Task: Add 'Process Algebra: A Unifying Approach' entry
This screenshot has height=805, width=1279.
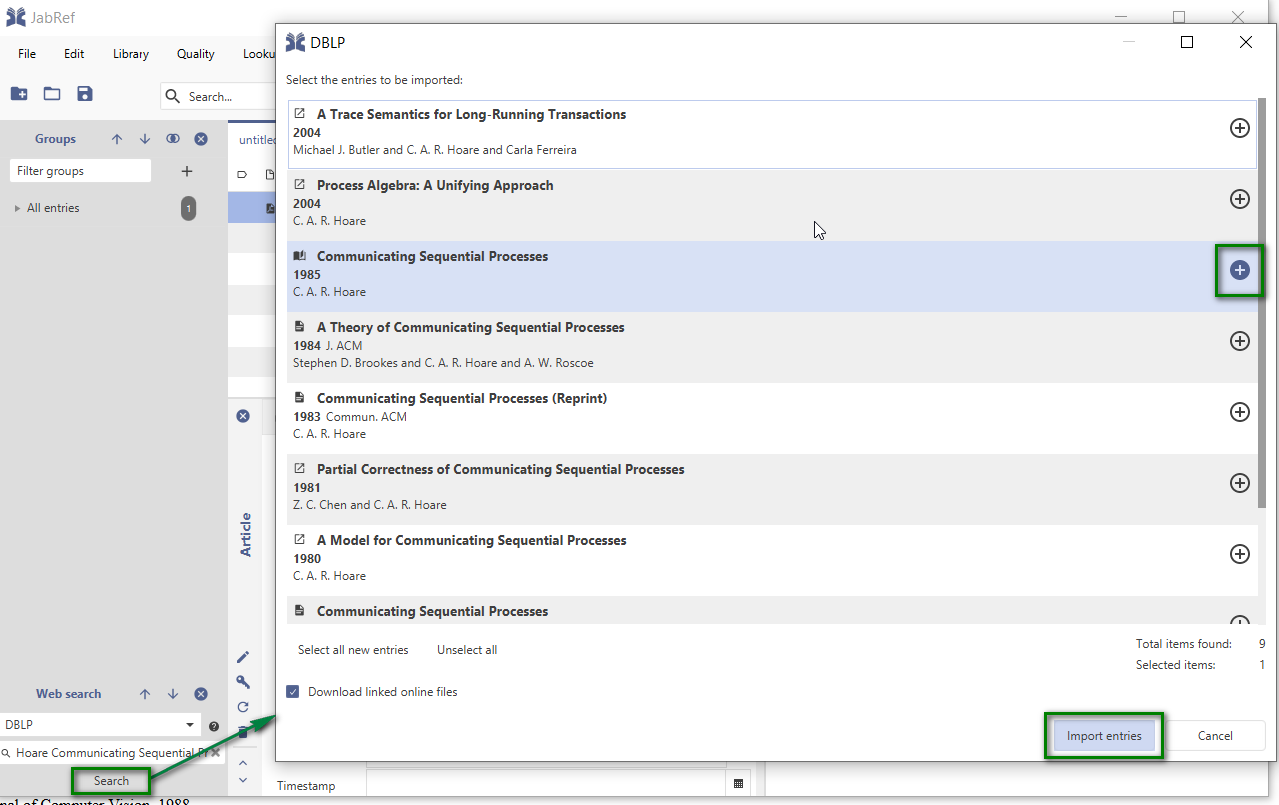Action: [x=1239, y=199]
